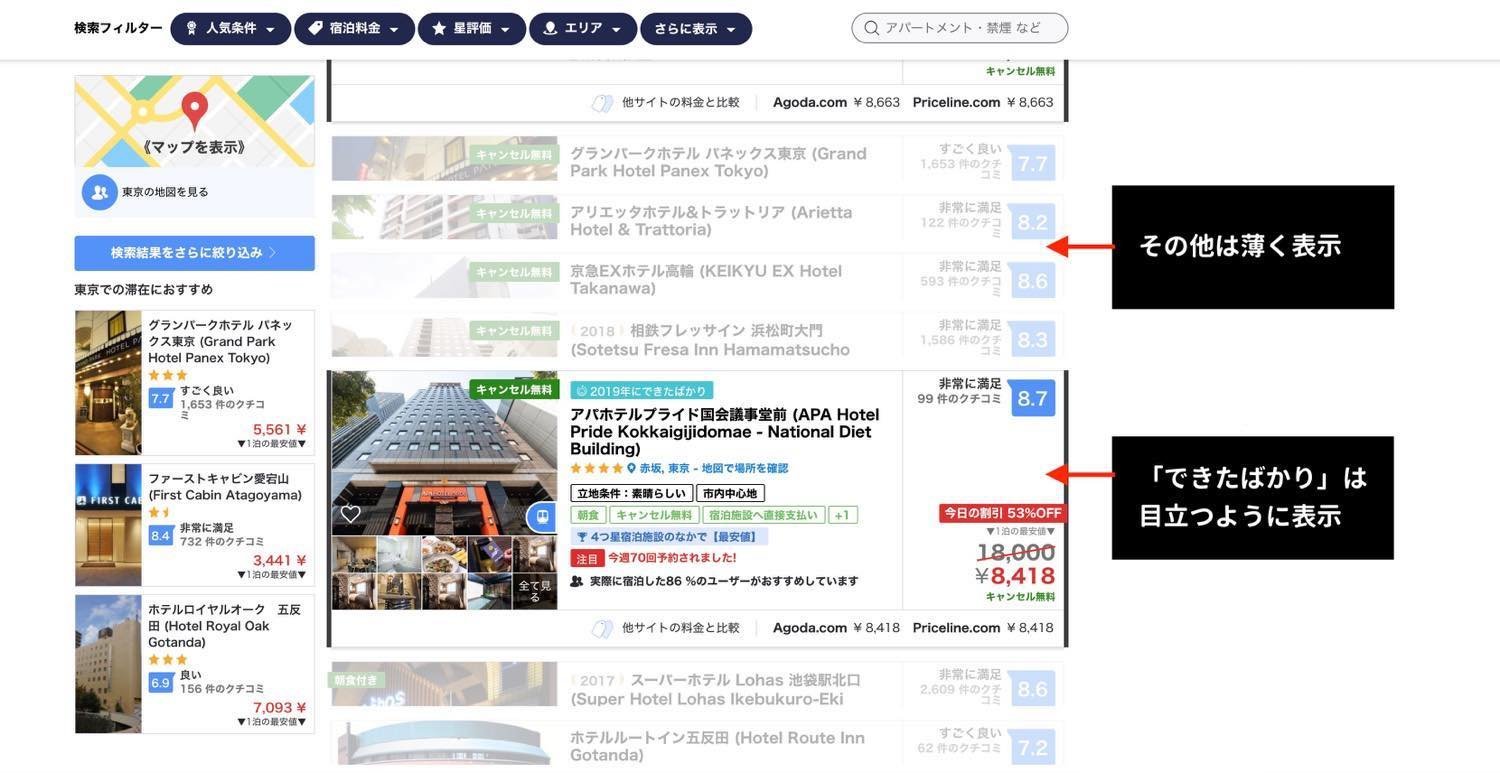Click the 7.2 badge for Hotel Route Inn
This screenshot has width=1500, height=773.
(x=1032, y=748)
